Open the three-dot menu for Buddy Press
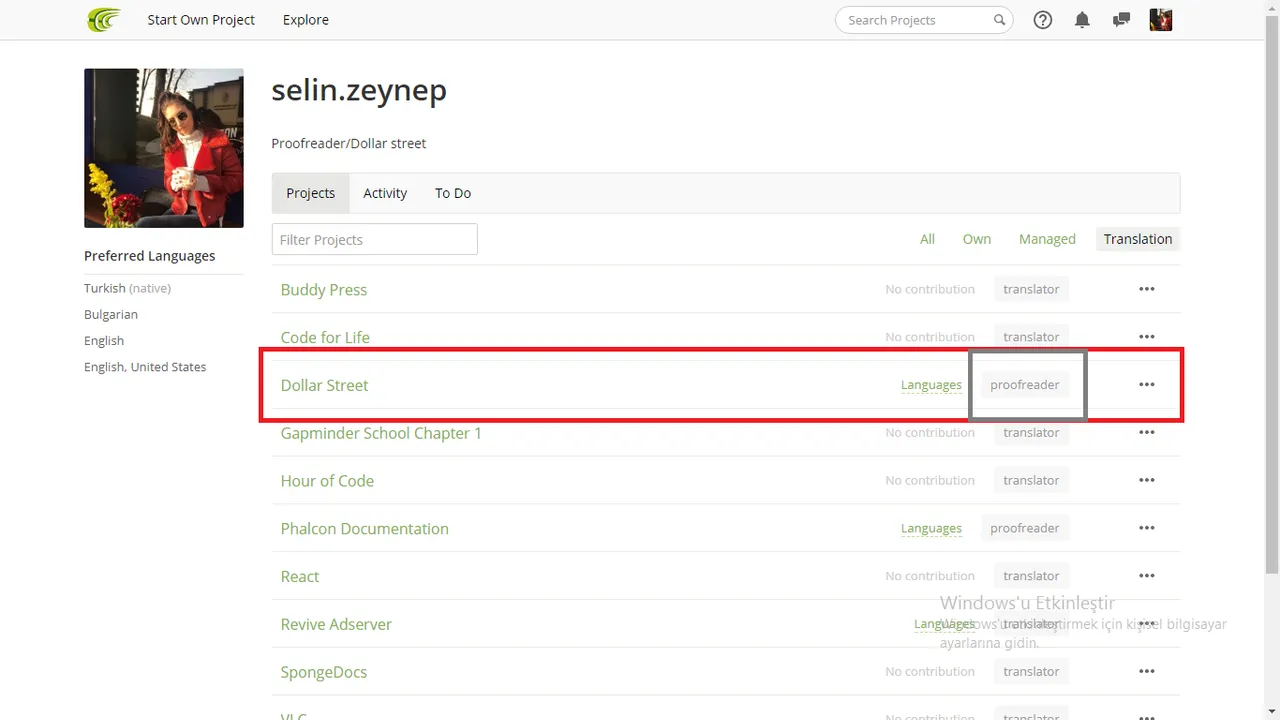Image resolution: width=1280 pixels, height=720 pixels. 1147,289
